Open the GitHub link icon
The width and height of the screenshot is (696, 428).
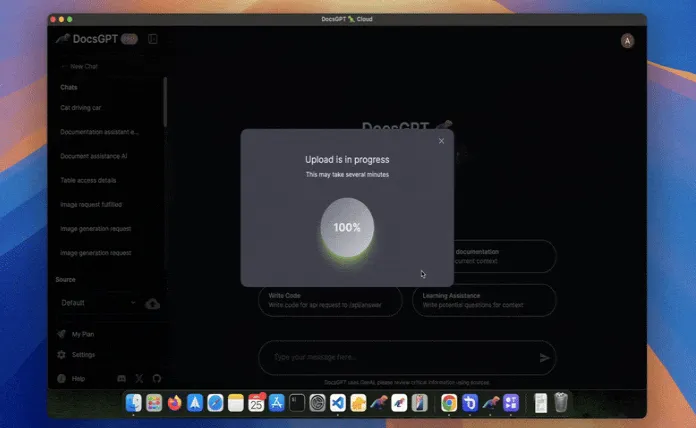156,379
